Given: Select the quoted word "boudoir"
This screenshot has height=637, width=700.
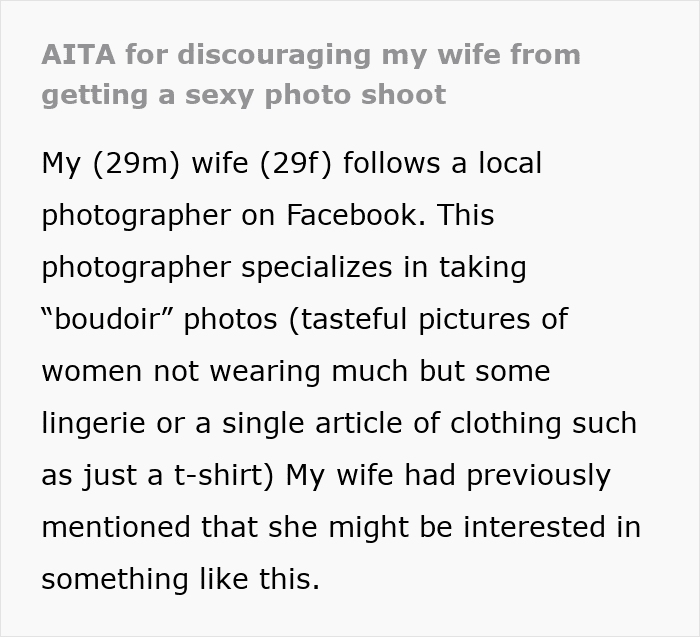Looking at the screenshot, I should (107, 319).
